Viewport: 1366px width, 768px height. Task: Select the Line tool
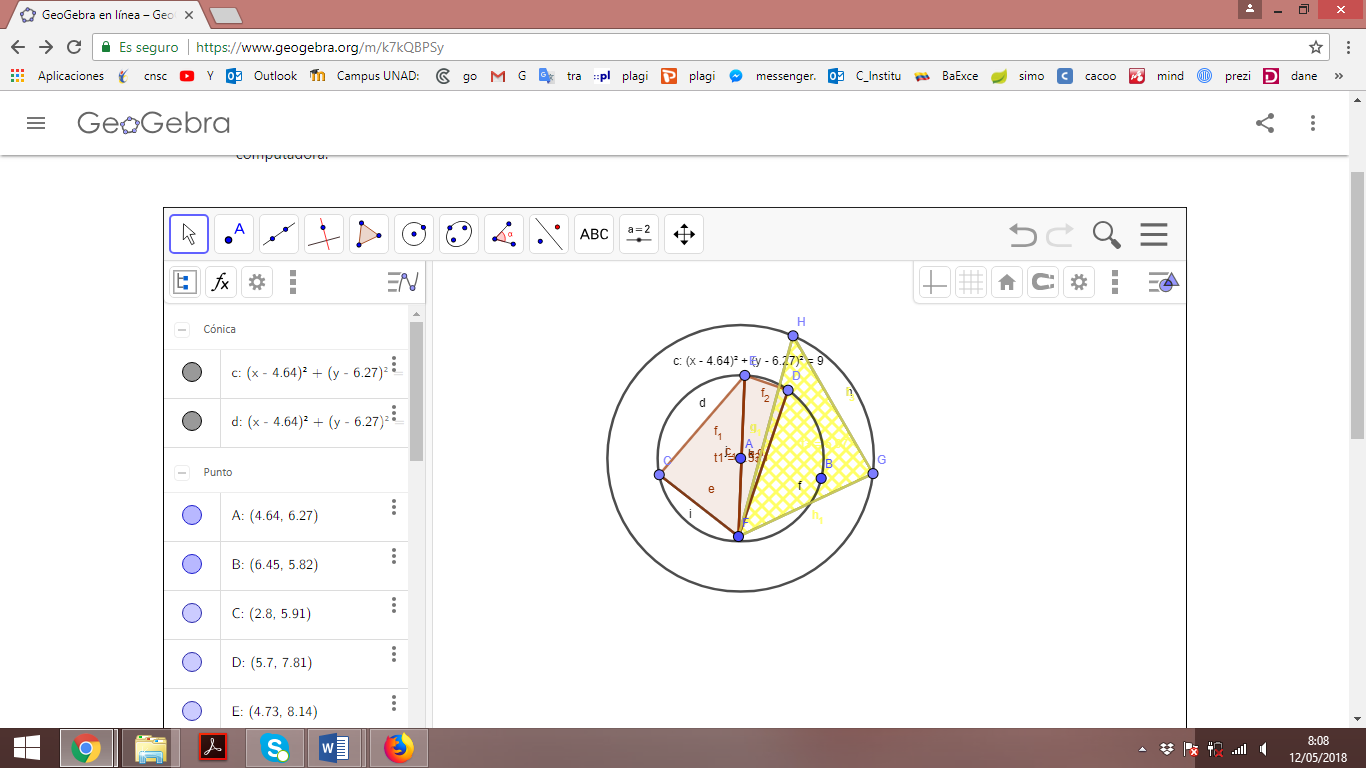click(278, 233)
